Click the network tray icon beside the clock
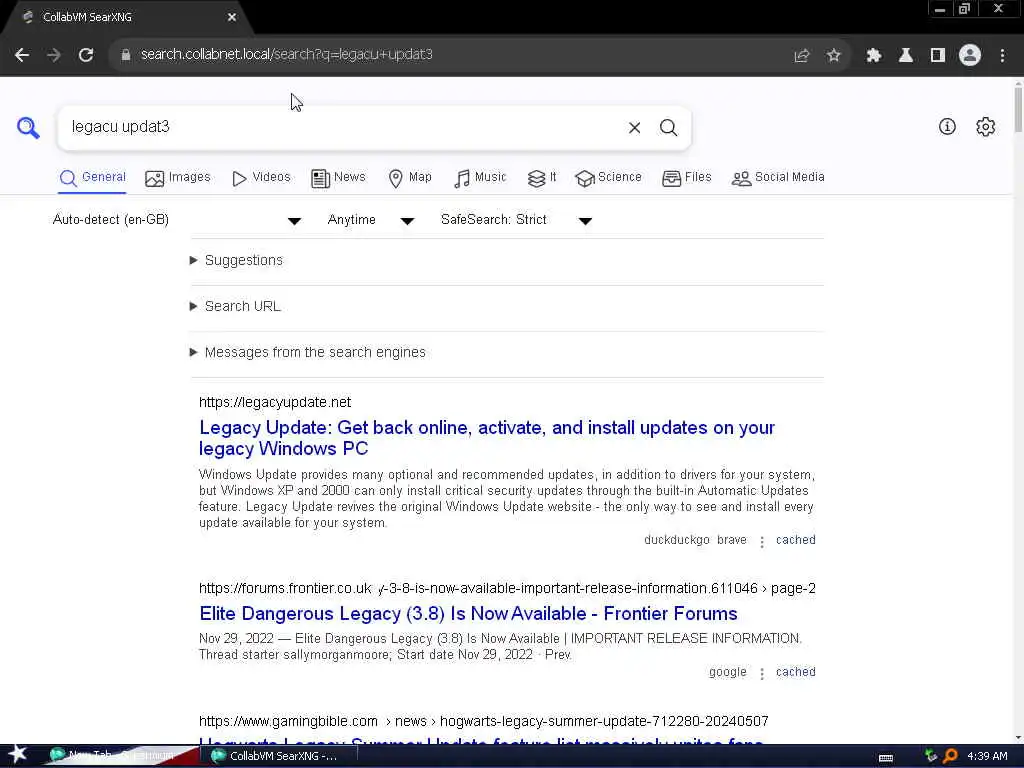Viewport: 1024px width, 768px height. [x=931, y=756]
